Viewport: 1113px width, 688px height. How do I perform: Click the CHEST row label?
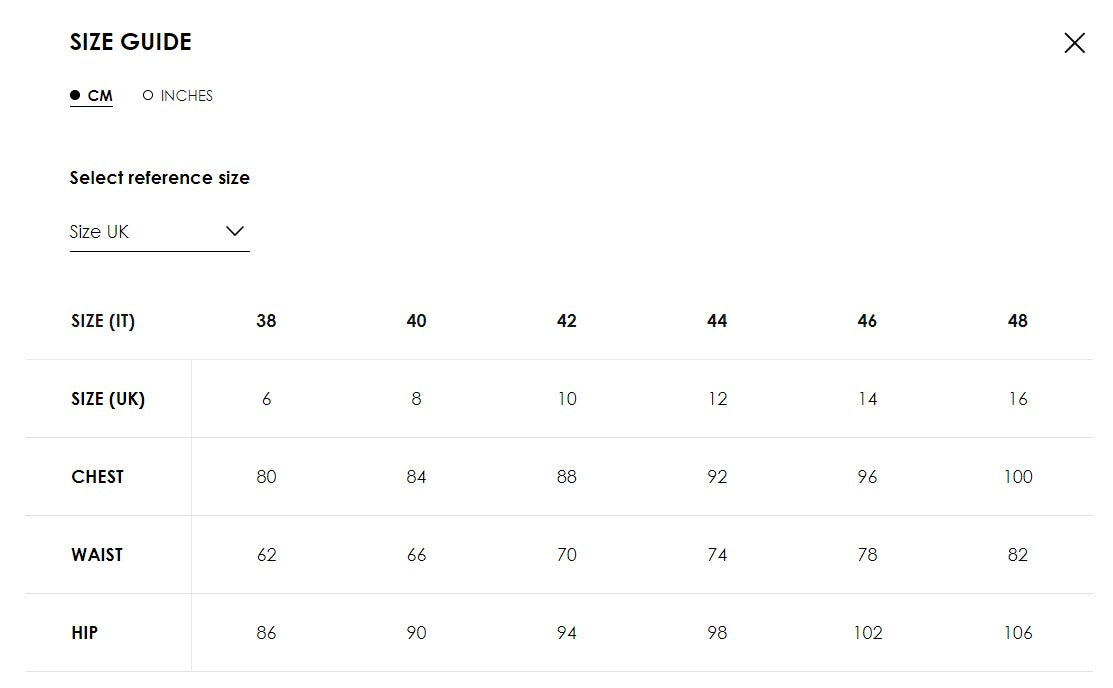pos(98,477)
